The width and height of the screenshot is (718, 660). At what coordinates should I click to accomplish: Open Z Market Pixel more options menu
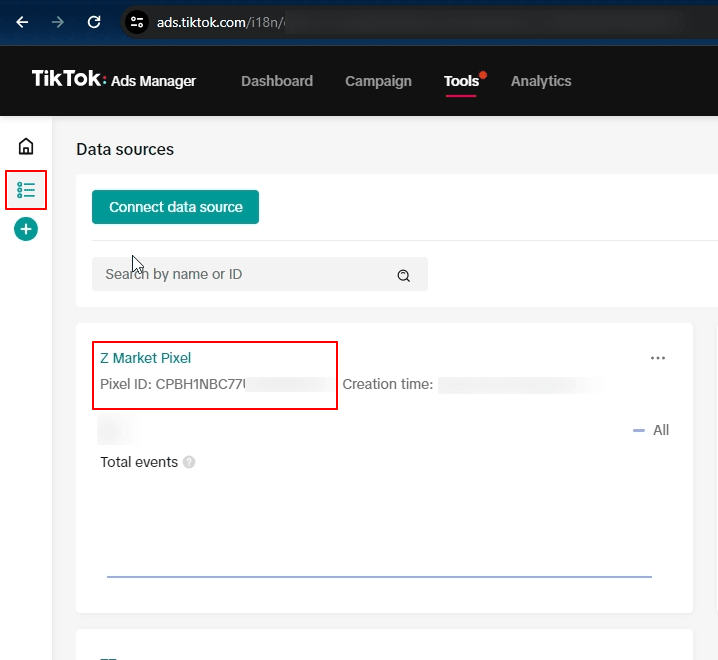[x=658, y=358]
